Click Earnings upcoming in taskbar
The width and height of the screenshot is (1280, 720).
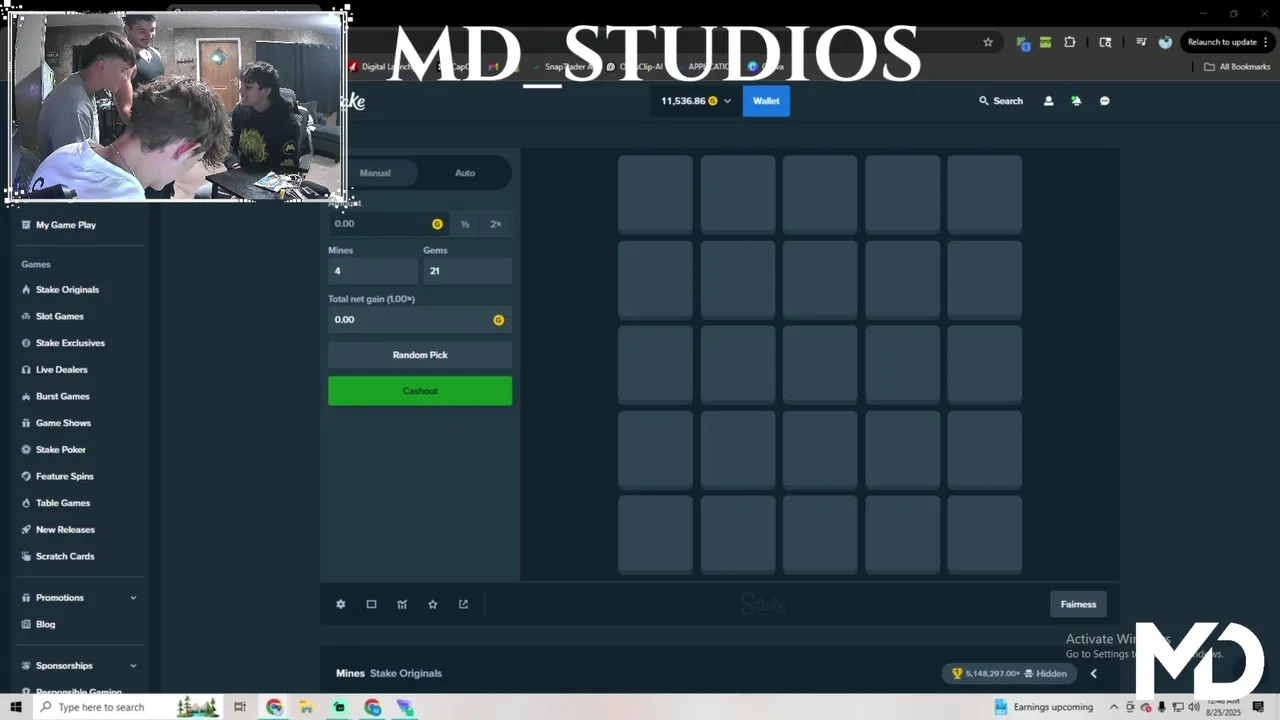(1044, 707)
